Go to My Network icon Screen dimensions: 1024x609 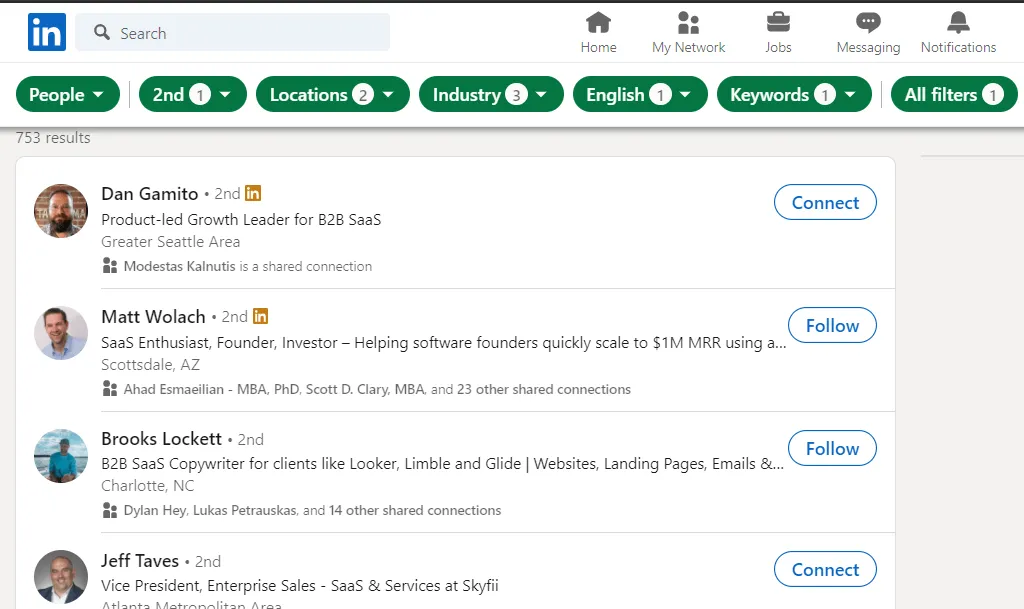tap(688, 23)
